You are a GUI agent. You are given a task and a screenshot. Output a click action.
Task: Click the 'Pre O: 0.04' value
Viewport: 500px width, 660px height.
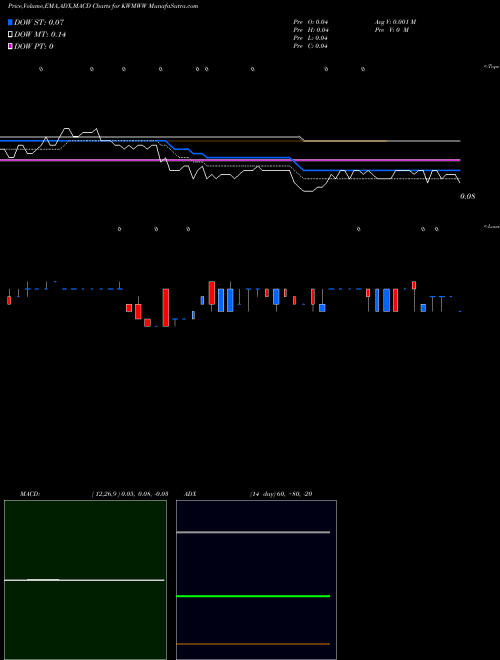[311, 22]
